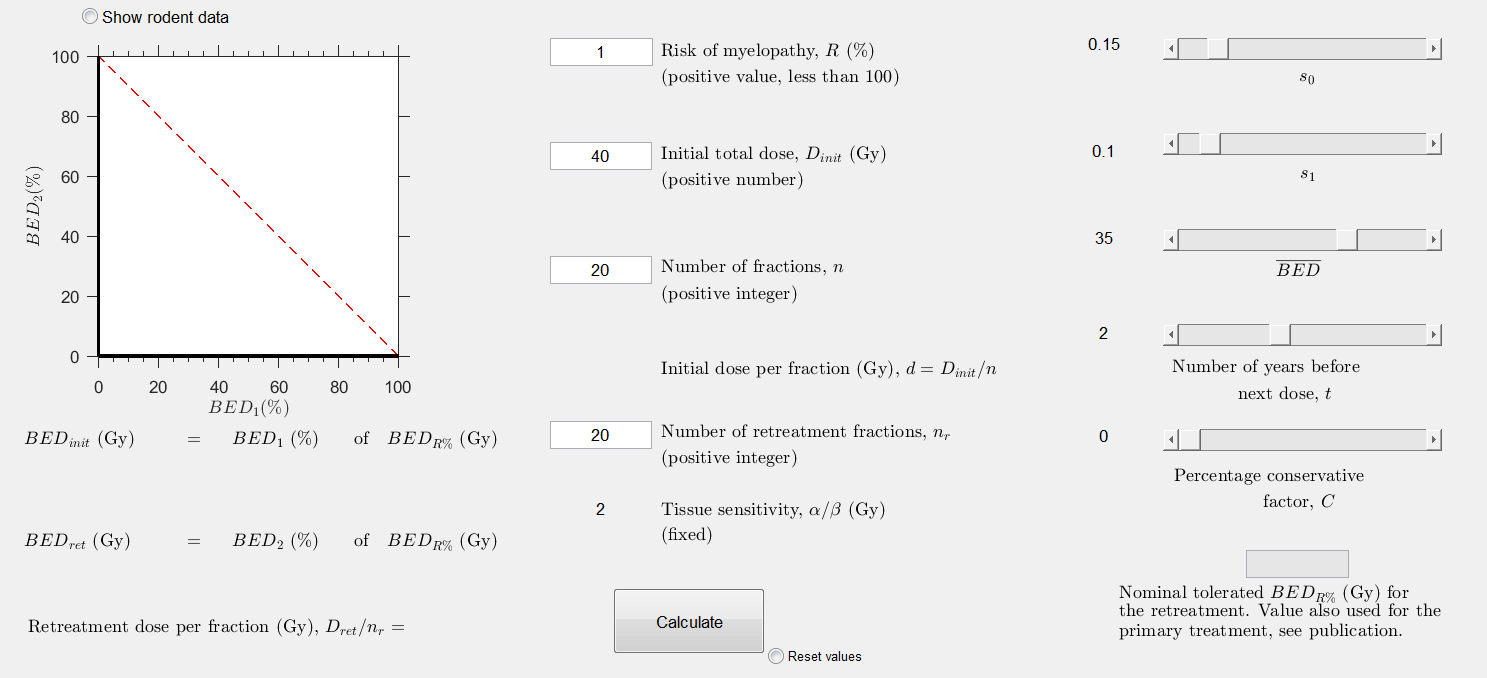Enable Show rodent data option
The width and height of the screenshot is (1487, 678).
coord(91,17)
